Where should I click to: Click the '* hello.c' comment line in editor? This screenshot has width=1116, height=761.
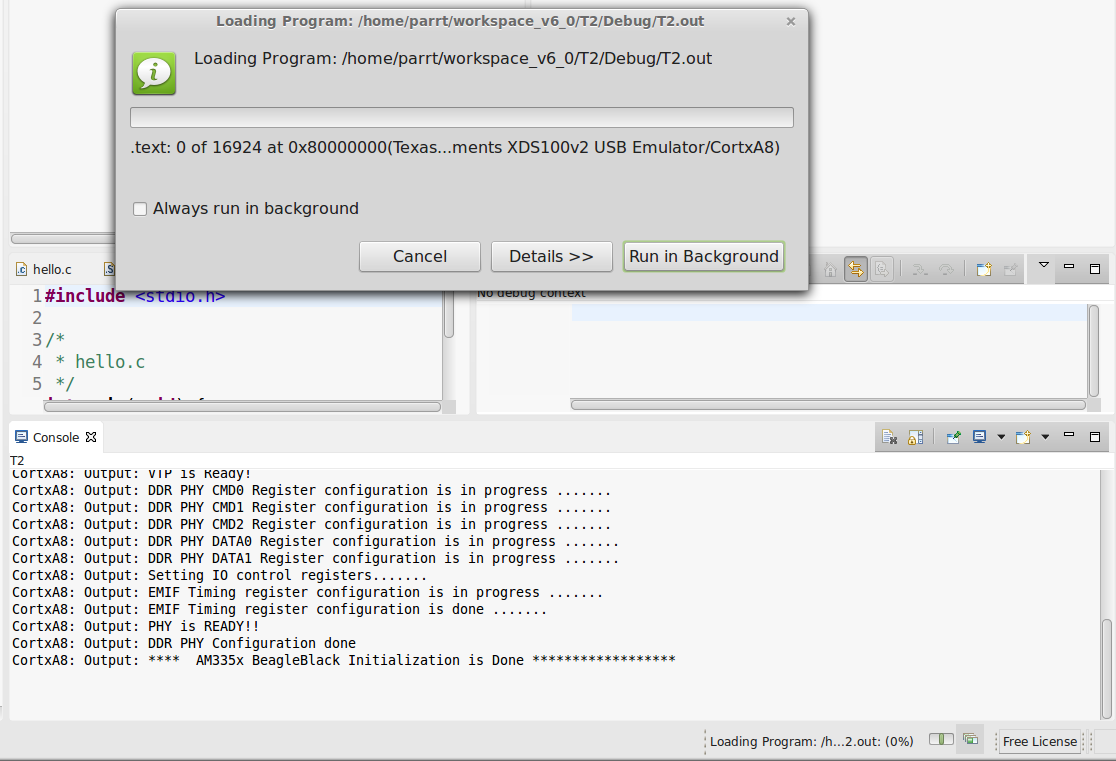[100, 362]
